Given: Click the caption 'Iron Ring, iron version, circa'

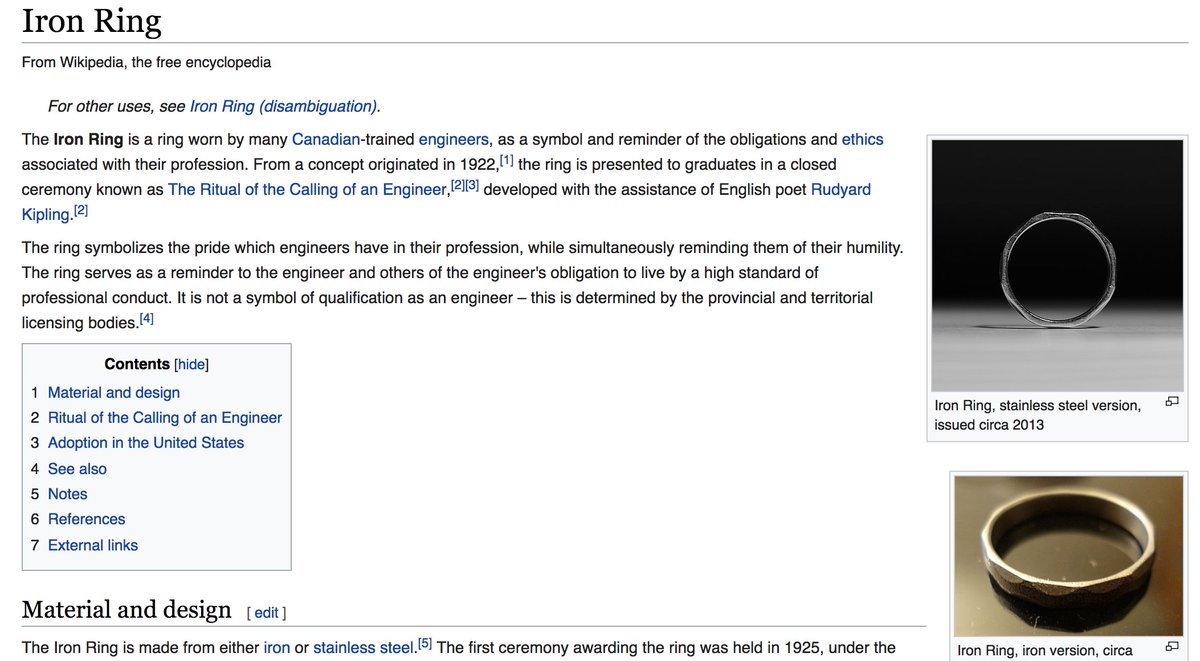Looking at the screenshot, I should click(1045, 650).
